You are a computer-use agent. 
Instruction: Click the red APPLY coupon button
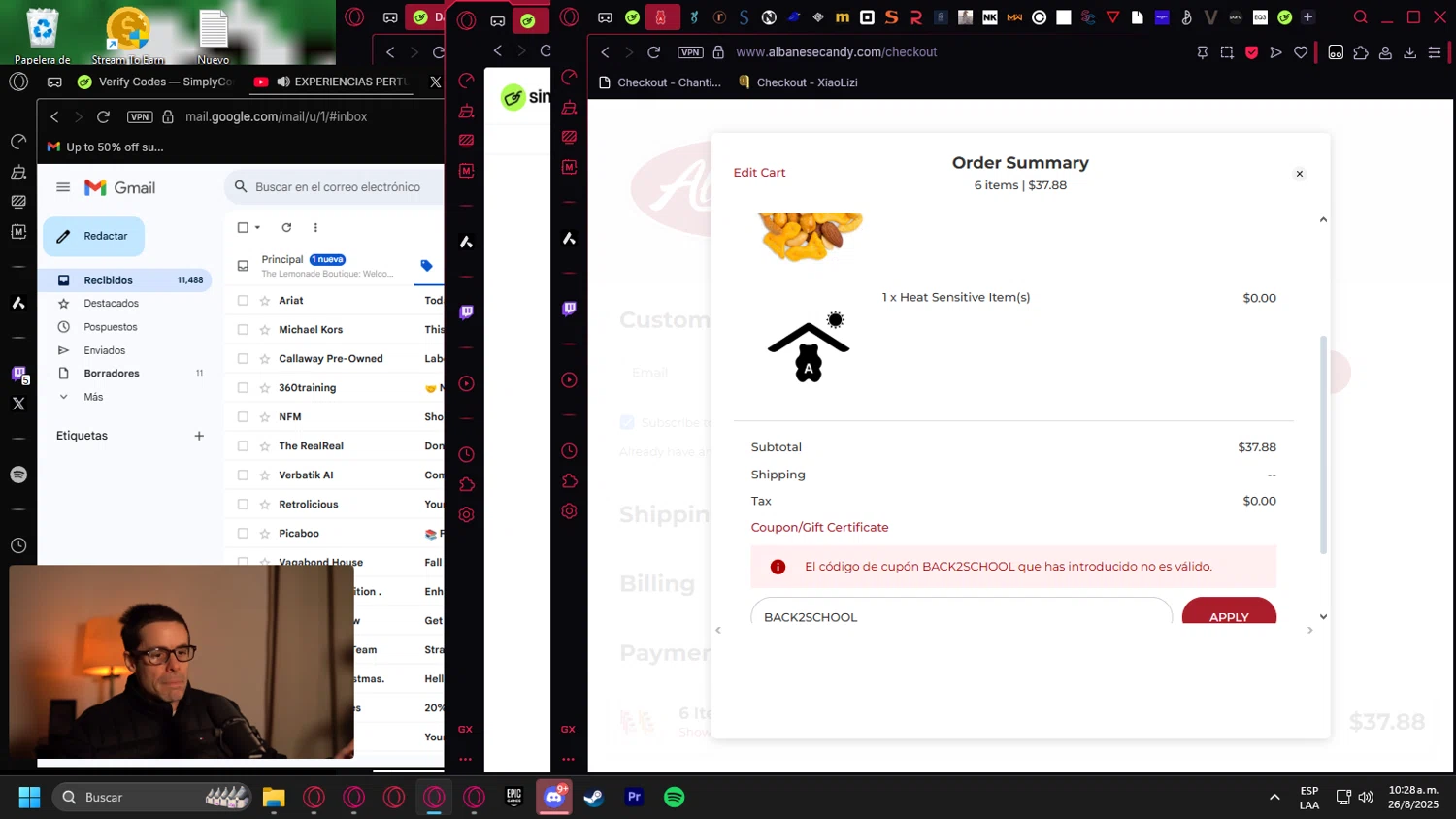click(1229, 612)
